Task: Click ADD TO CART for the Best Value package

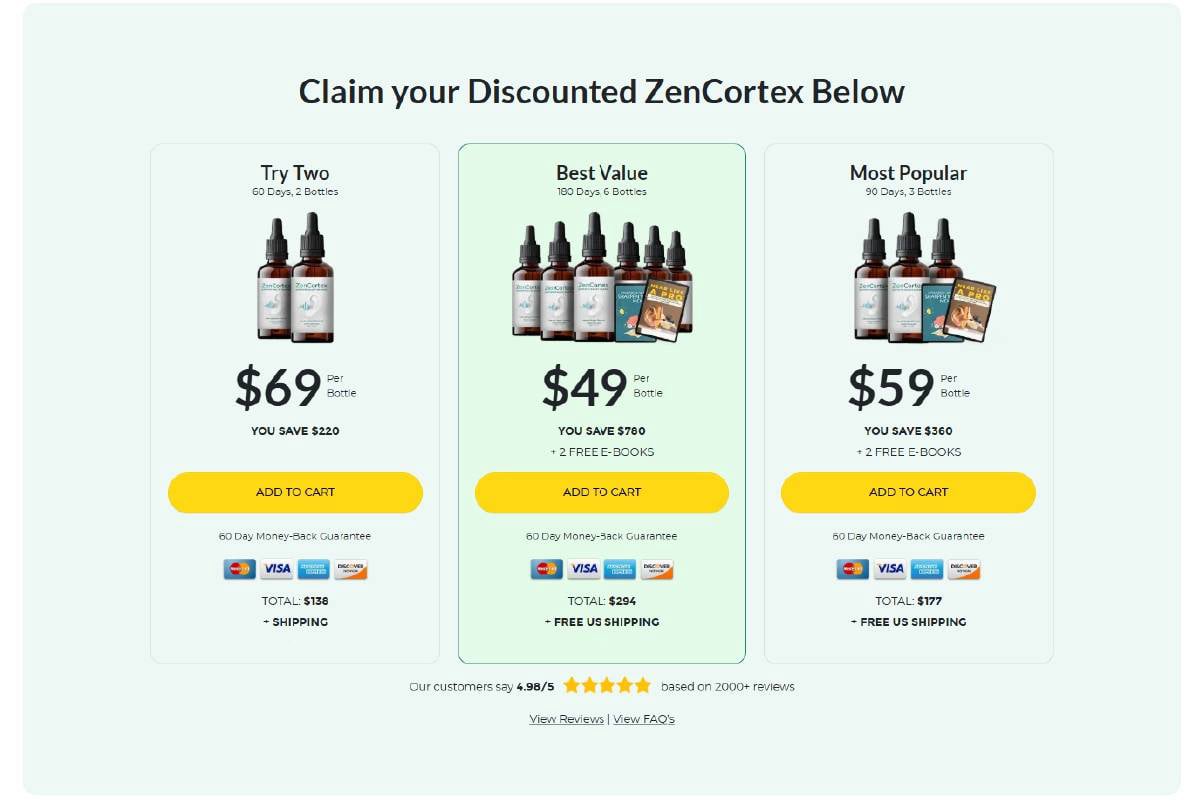Action: 601,492
